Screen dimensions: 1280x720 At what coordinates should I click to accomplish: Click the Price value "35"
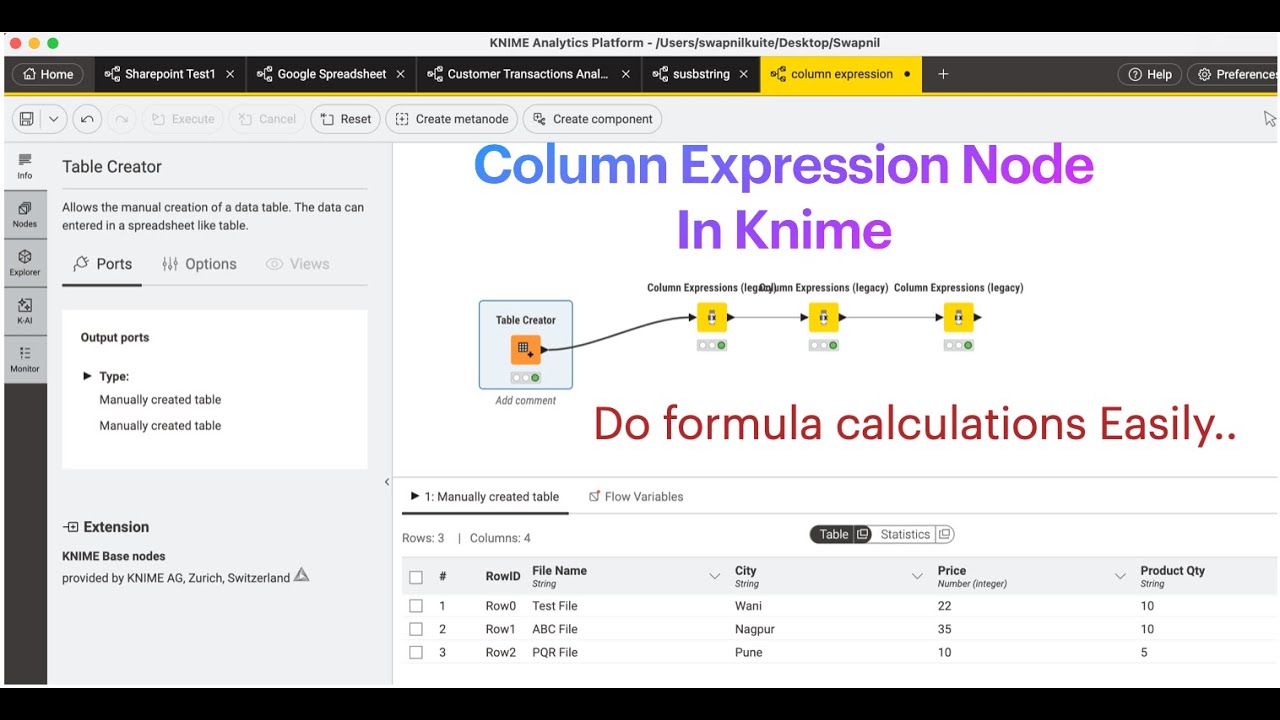coord(945,629)
